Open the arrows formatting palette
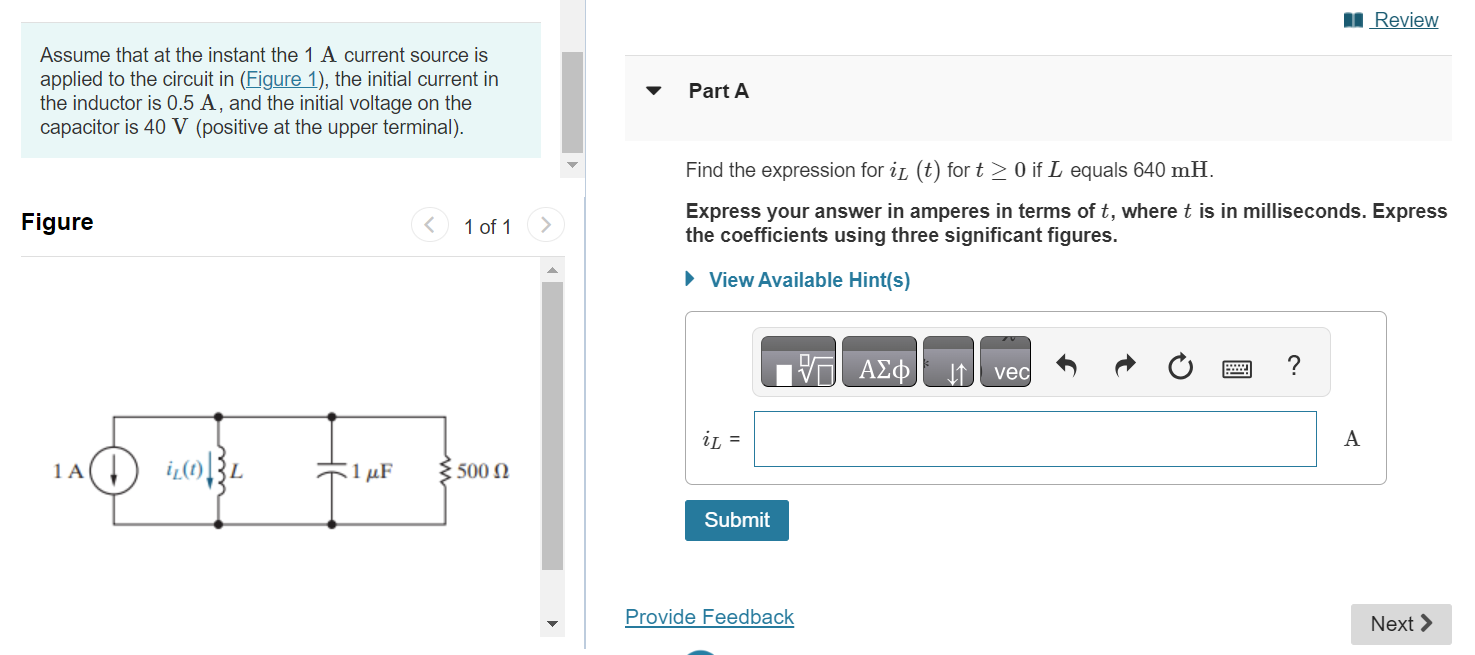This screenshot has width=1475, height=655. pyautogui.click(x=947, y=361)
